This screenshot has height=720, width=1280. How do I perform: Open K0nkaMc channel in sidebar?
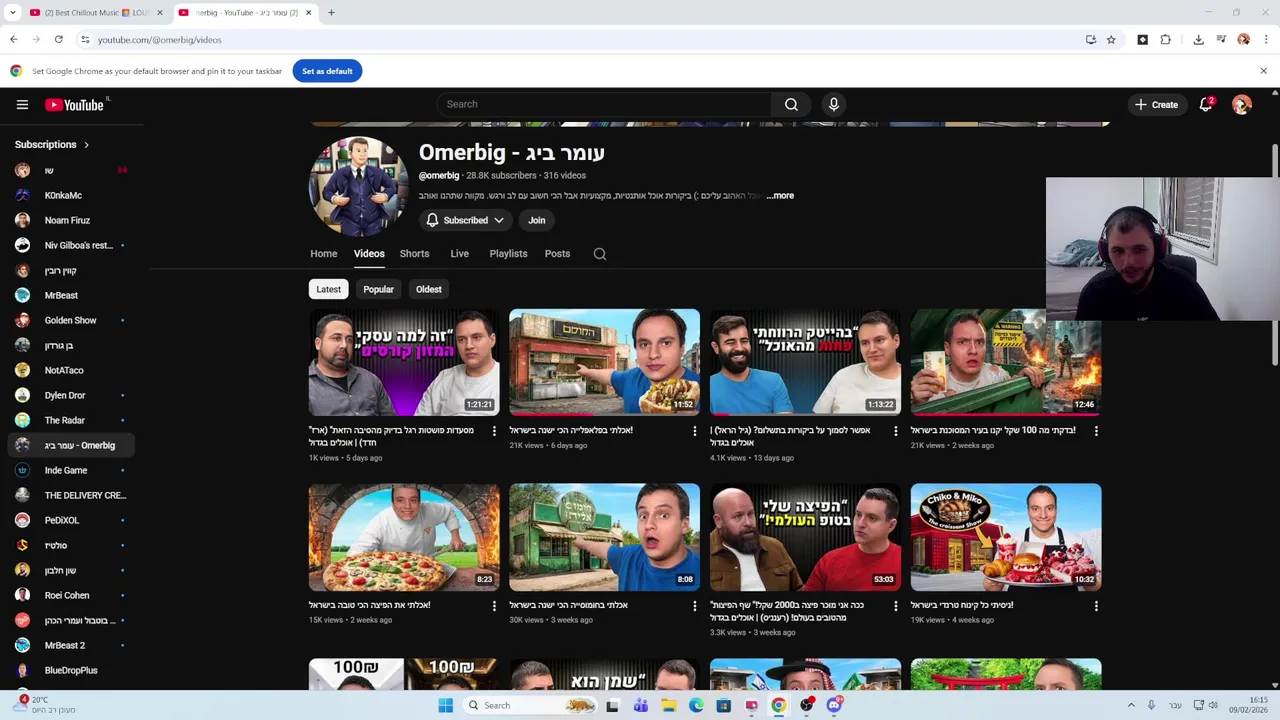70,196
